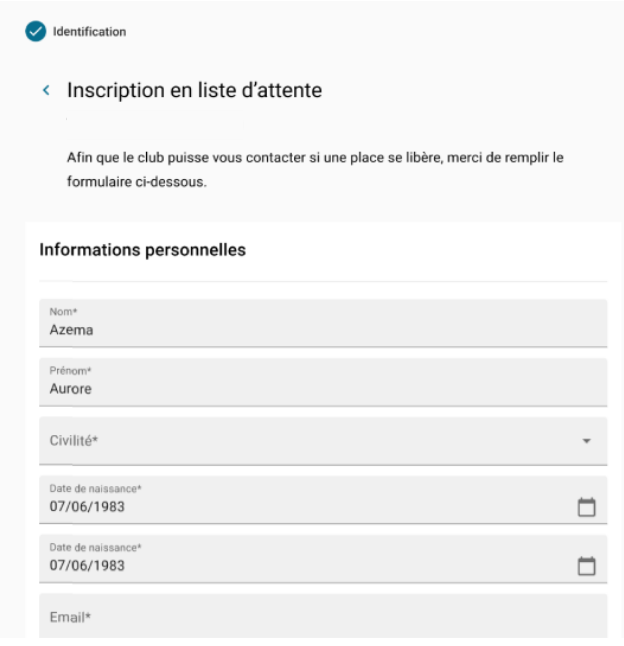Click the lower "Date de naissance*" label

[x=92, y=549]
